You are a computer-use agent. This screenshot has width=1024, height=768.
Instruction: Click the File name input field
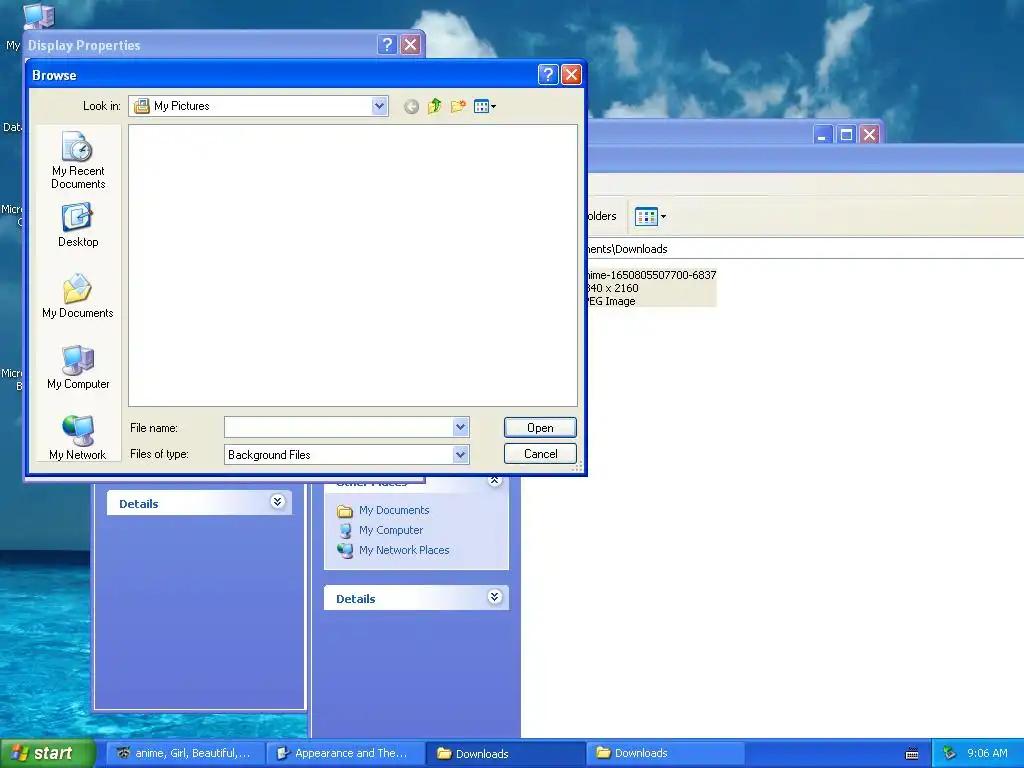click(x=338, y=427)
